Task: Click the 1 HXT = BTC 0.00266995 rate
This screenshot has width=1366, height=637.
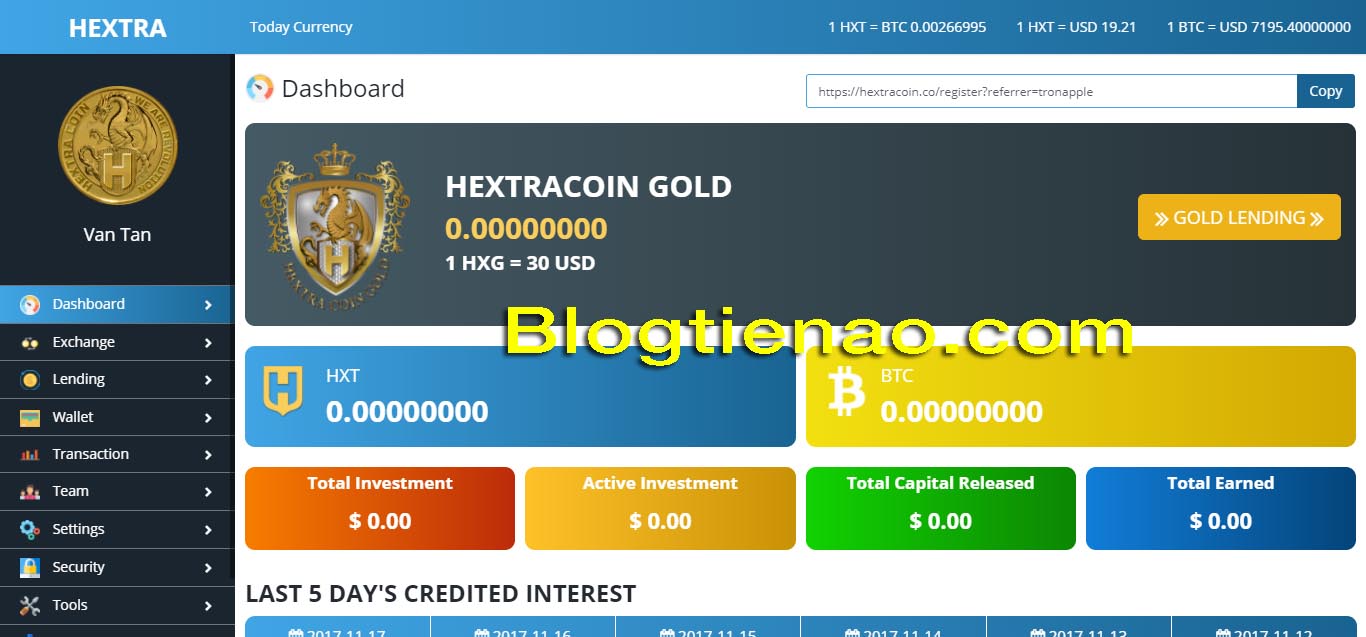Action: (907, 27)
